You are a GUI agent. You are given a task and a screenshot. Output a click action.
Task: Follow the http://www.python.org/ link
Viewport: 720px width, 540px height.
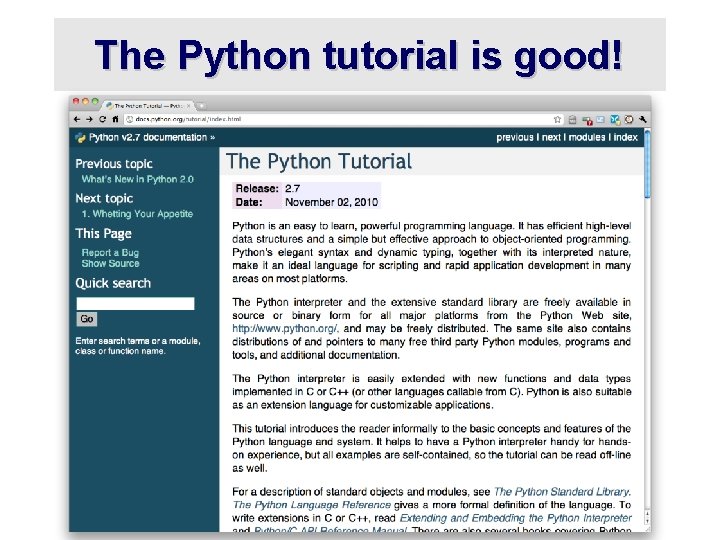(x=285, y=329)
